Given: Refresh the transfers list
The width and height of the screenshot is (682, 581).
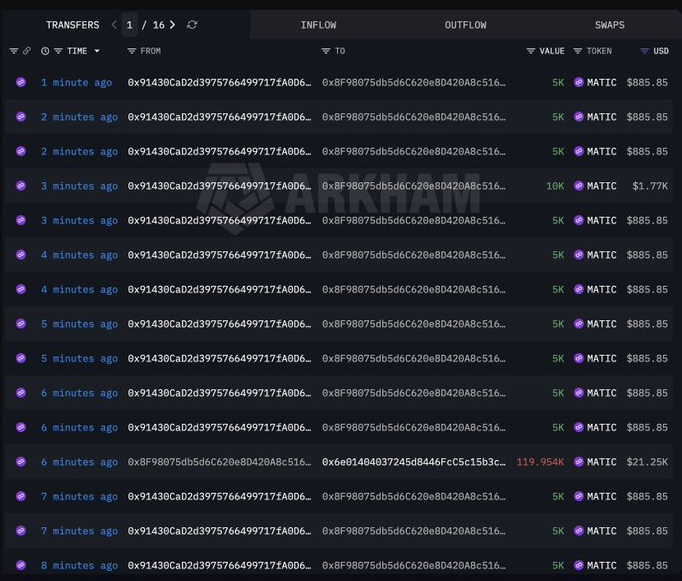Looking at the screenshot, I should pyautogui.click(x=192, y=25).
